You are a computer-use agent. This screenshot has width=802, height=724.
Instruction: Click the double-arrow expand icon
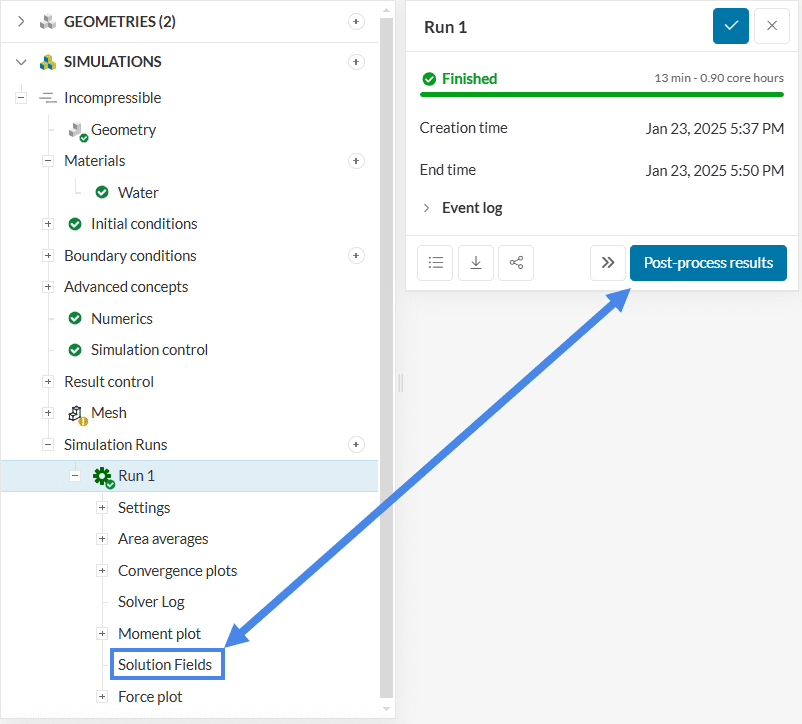tap(607, 263)
